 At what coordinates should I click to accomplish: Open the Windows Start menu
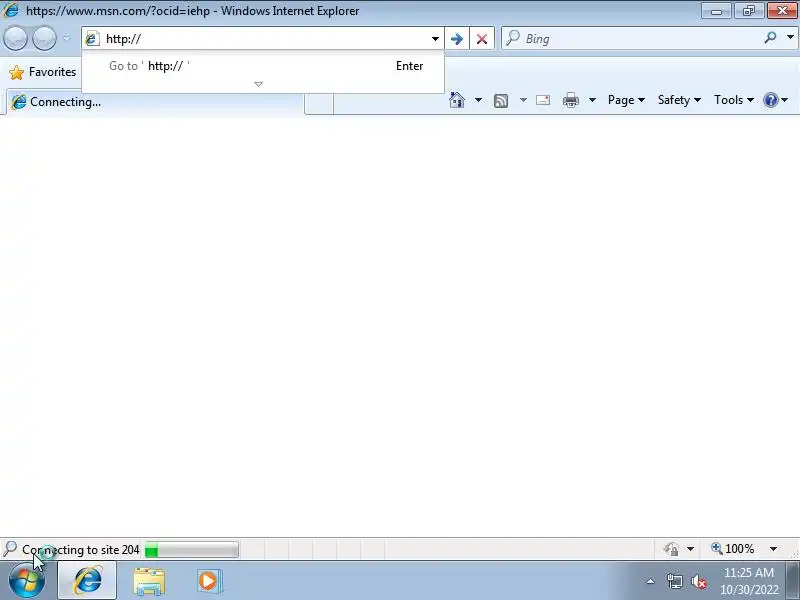point(27,581)
